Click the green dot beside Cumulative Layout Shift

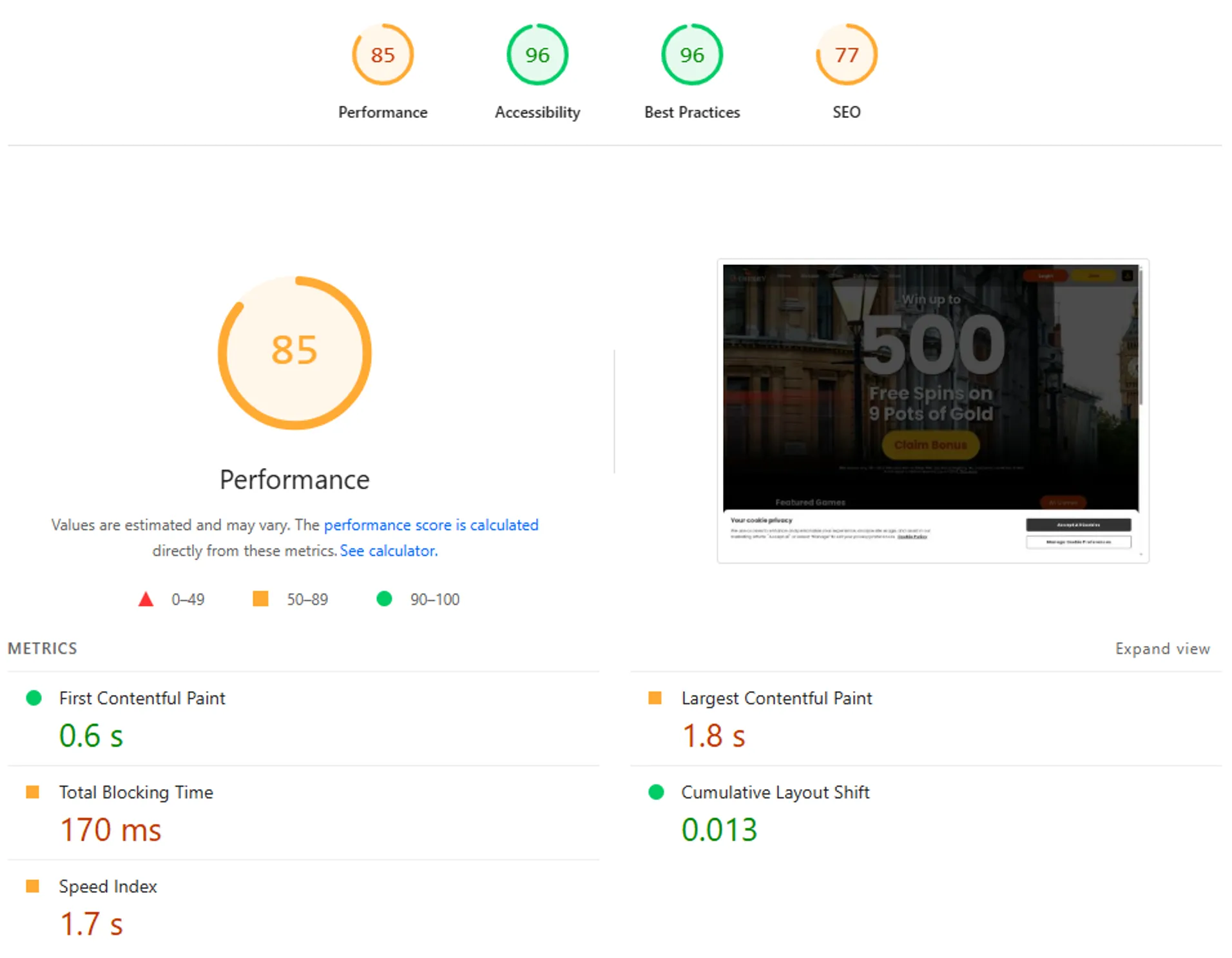pyautogui.click(x=656, y=792)
